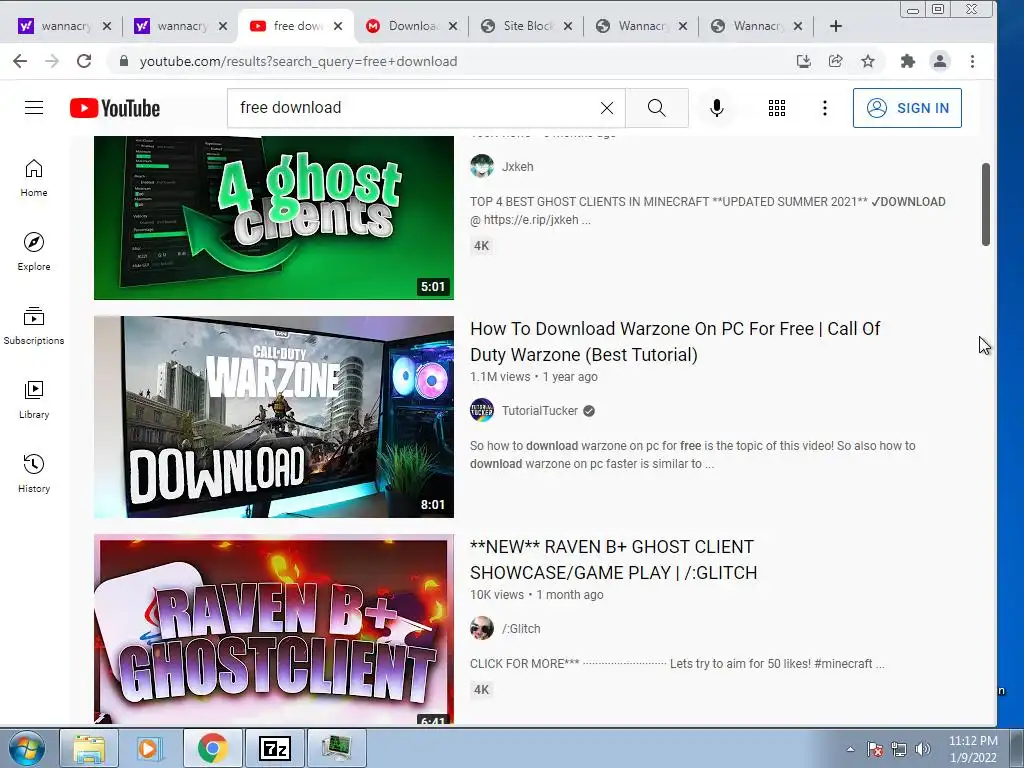Screen dimensions: 1024x768
Task: Visit the Jxkeh channel name
Action: coord(517,167)
